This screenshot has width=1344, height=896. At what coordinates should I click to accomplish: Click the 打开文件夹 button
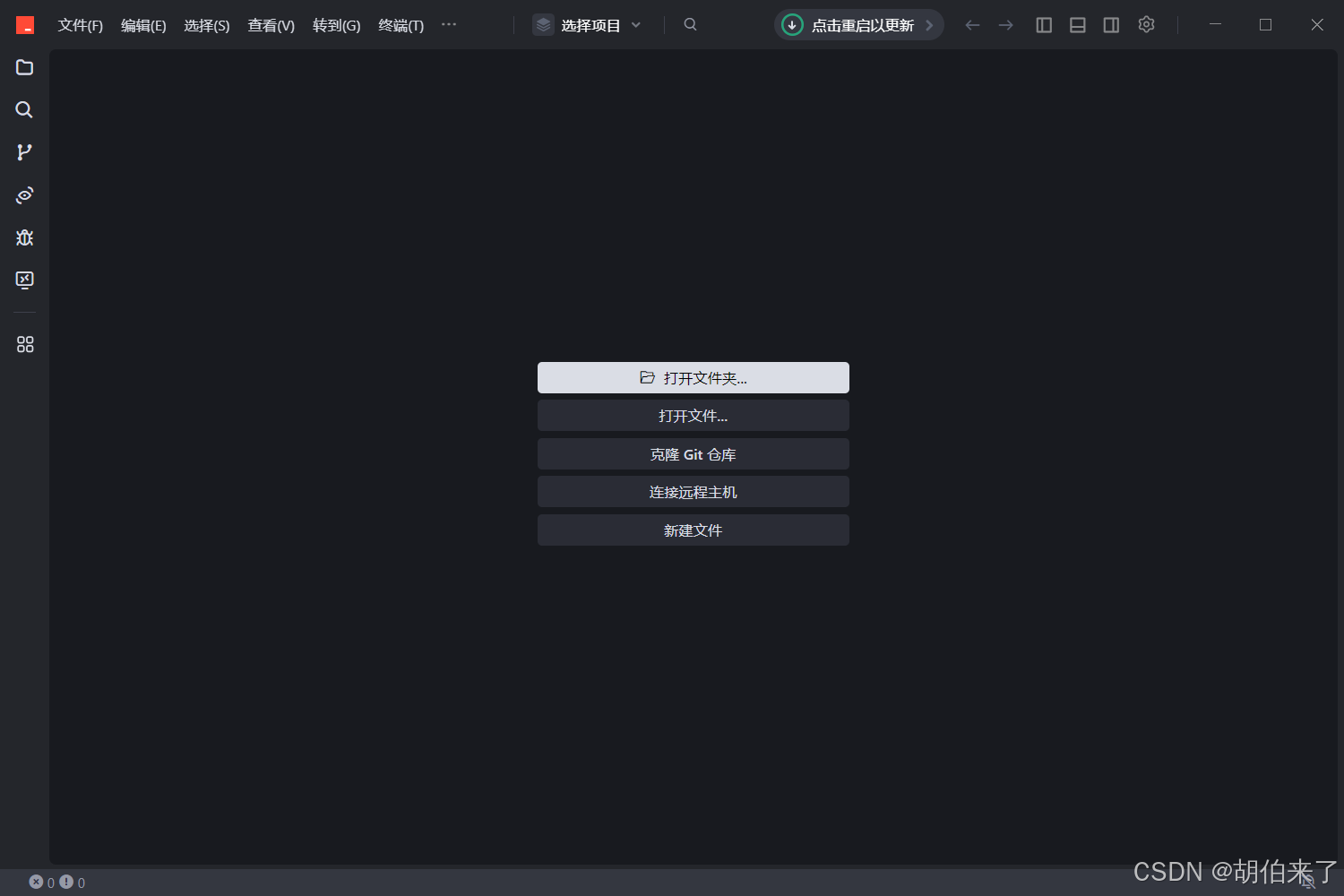[x=693, y=377]
